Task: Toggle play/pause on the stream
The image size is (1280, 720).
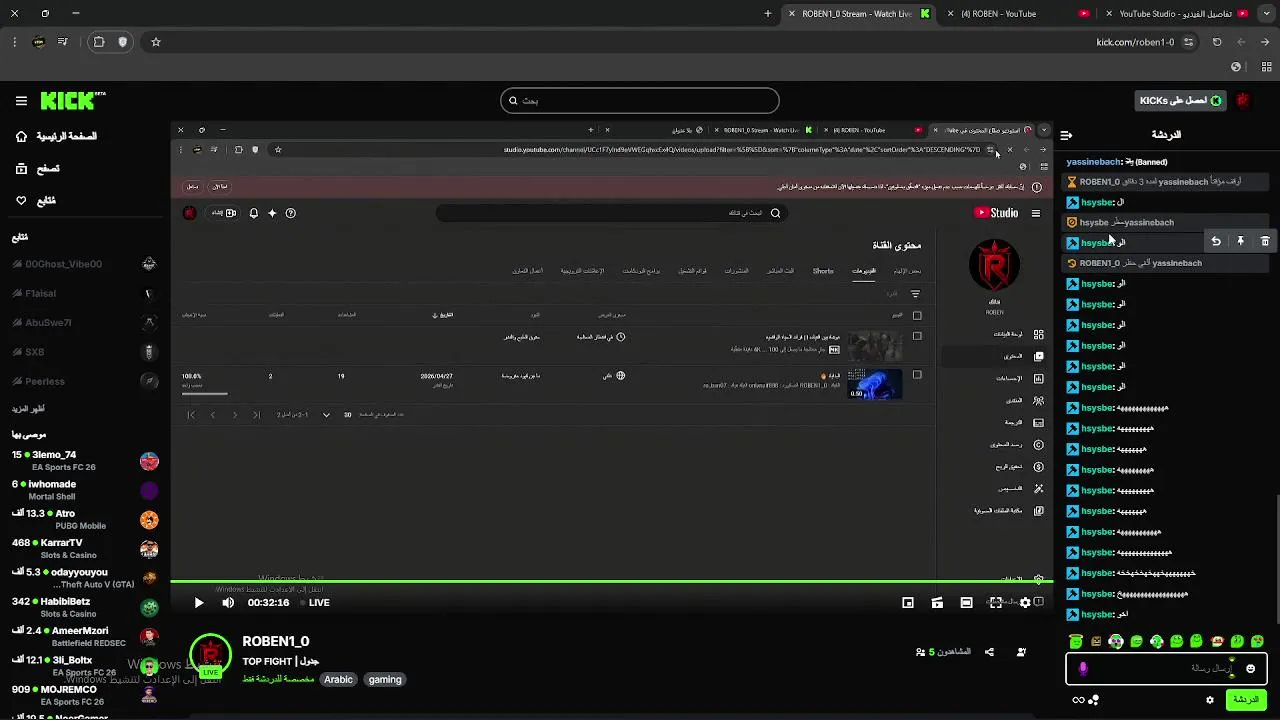Action: [x=198, y=603]
